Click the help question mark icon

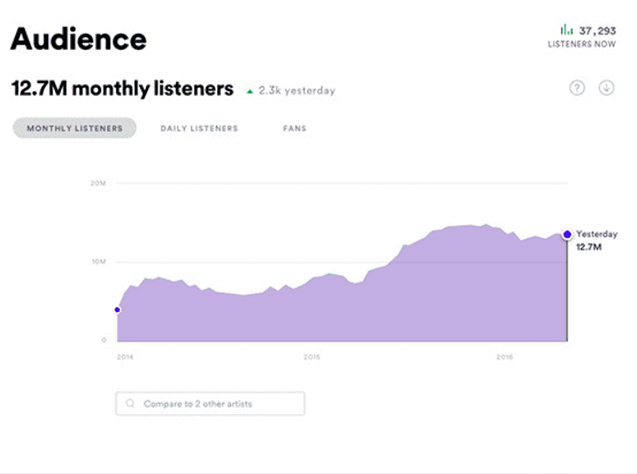pos(577,88)
